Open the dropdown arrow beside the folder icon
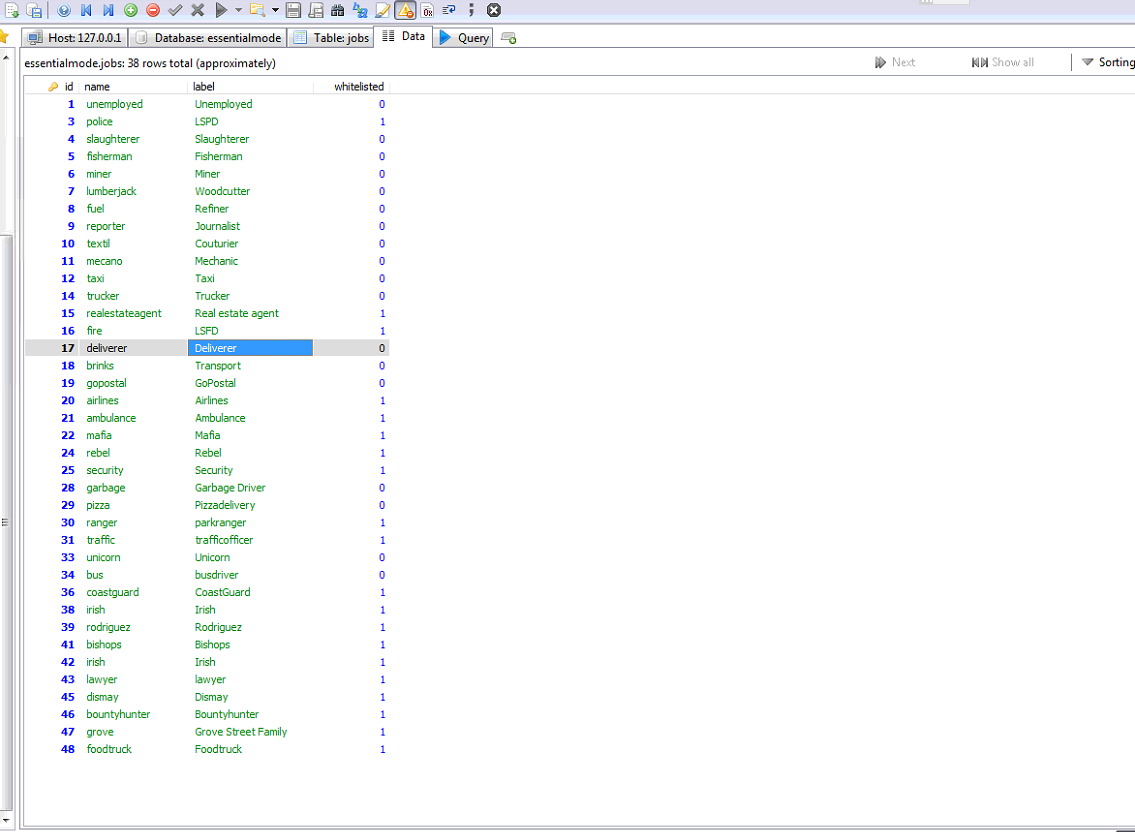The width and height of the screenshot is (1135, 832). pos(275,10)
